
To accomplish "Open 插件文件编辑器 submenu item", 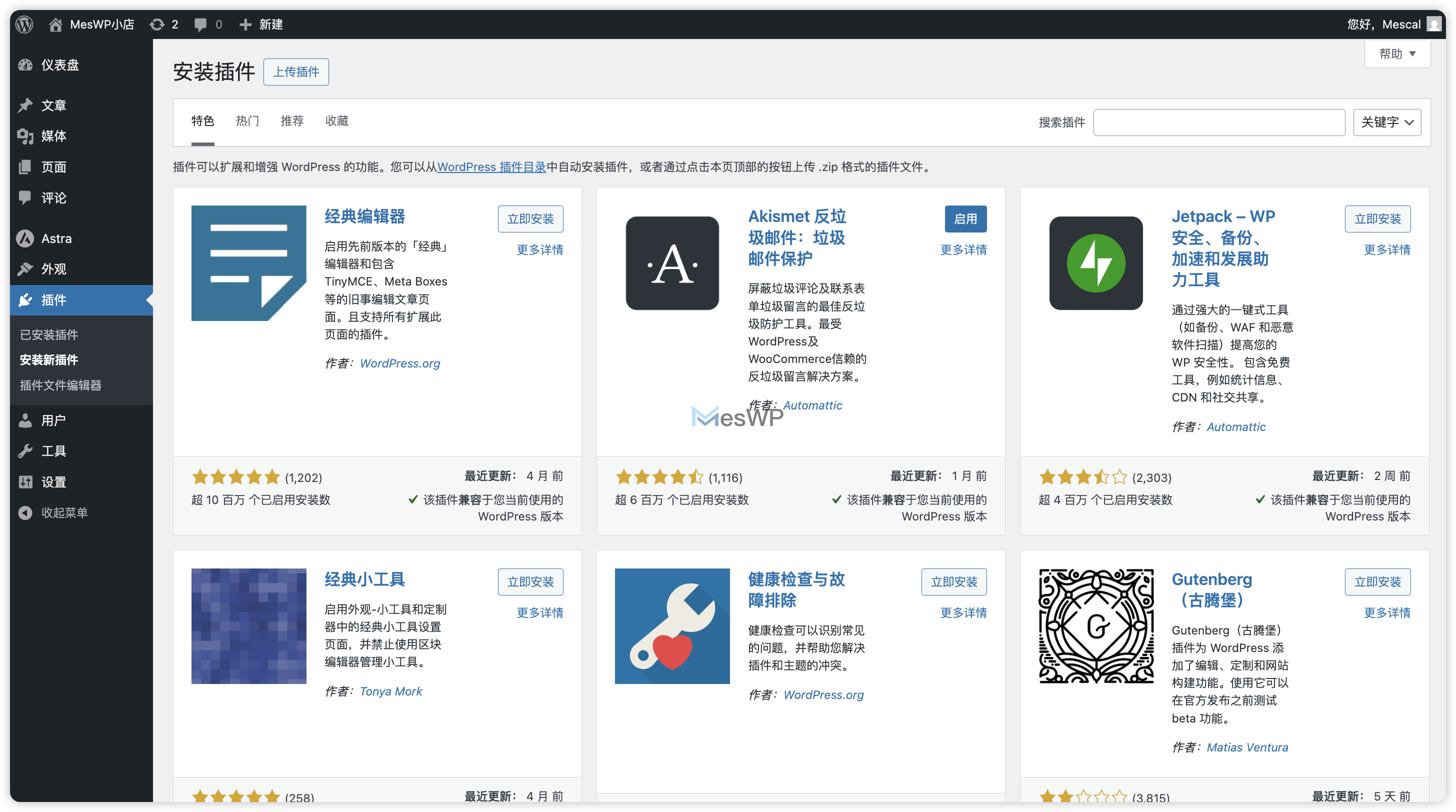I will tap(60, 385).
